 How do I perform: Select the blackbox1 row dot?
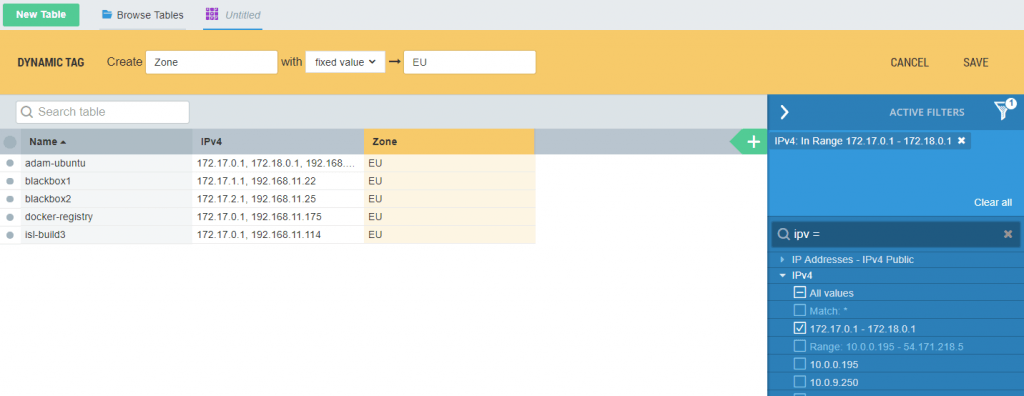pyautogui.click(x=10, y=181)
